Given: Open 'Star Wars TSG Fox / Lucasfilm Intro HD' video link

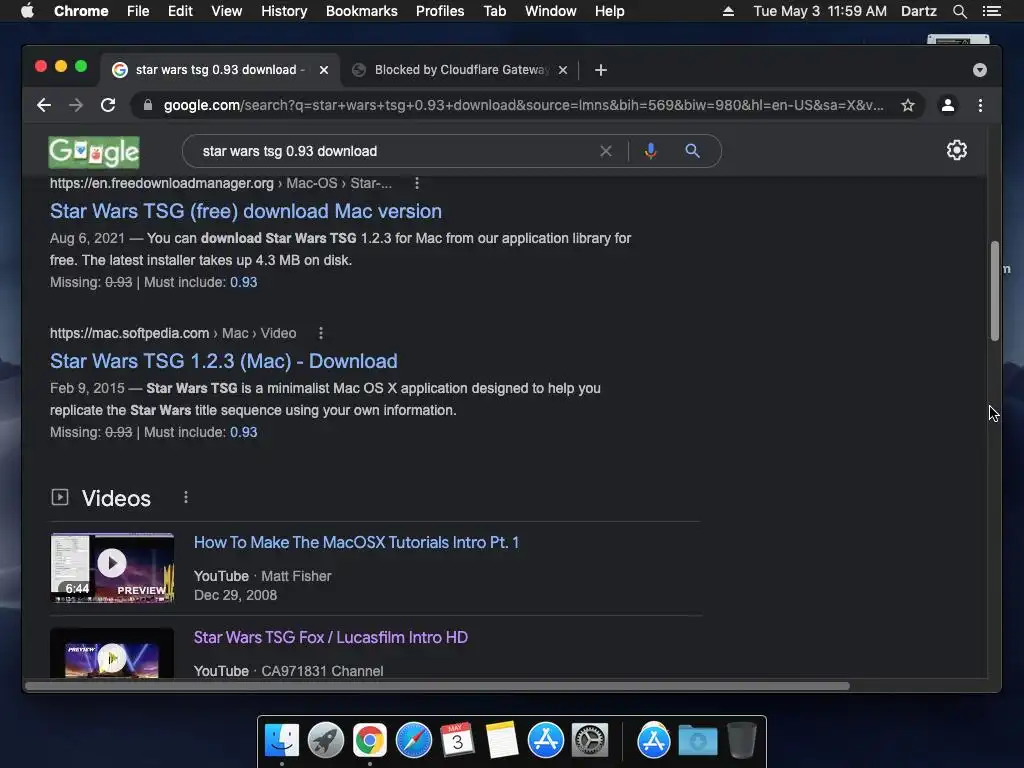Looking at the screenshot, I should (x=330, y=637).
